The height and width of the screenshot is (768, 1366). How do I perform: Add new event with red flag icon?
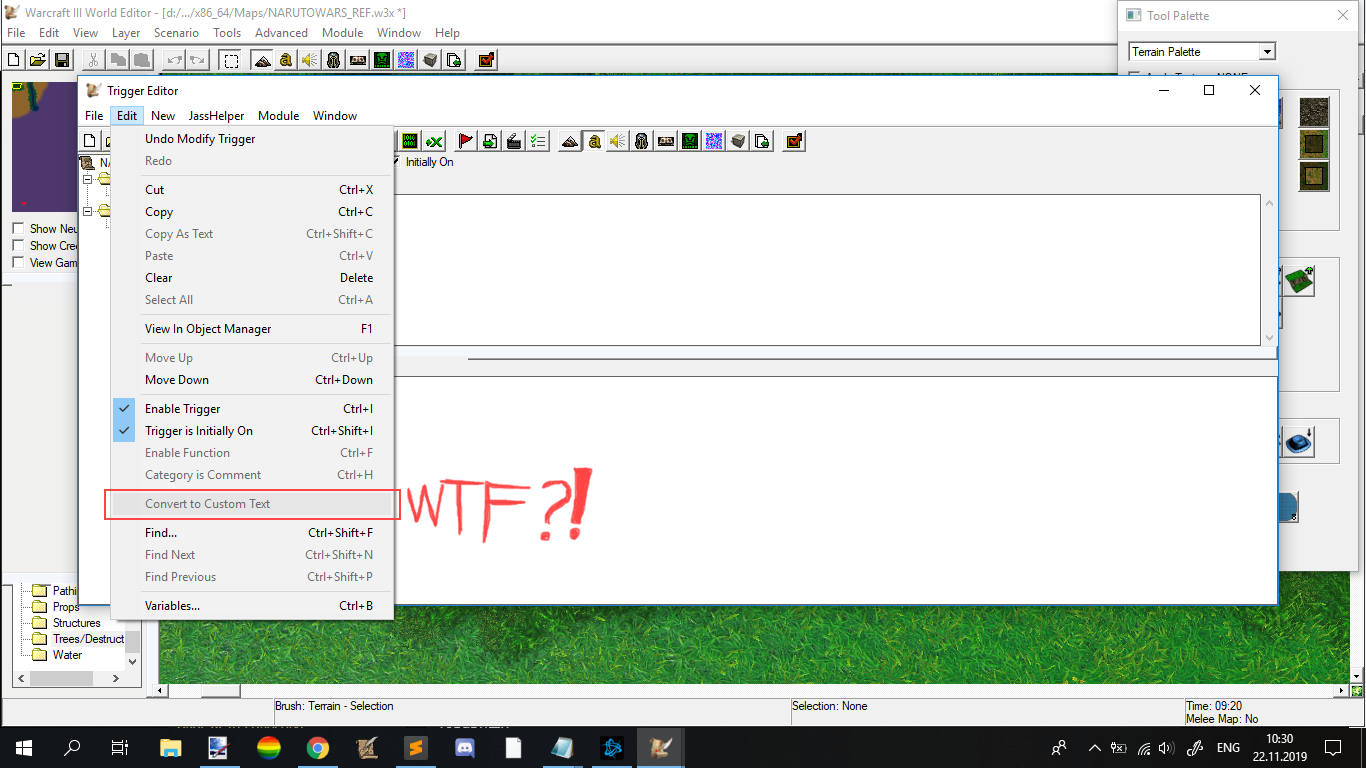click(465, 141)
